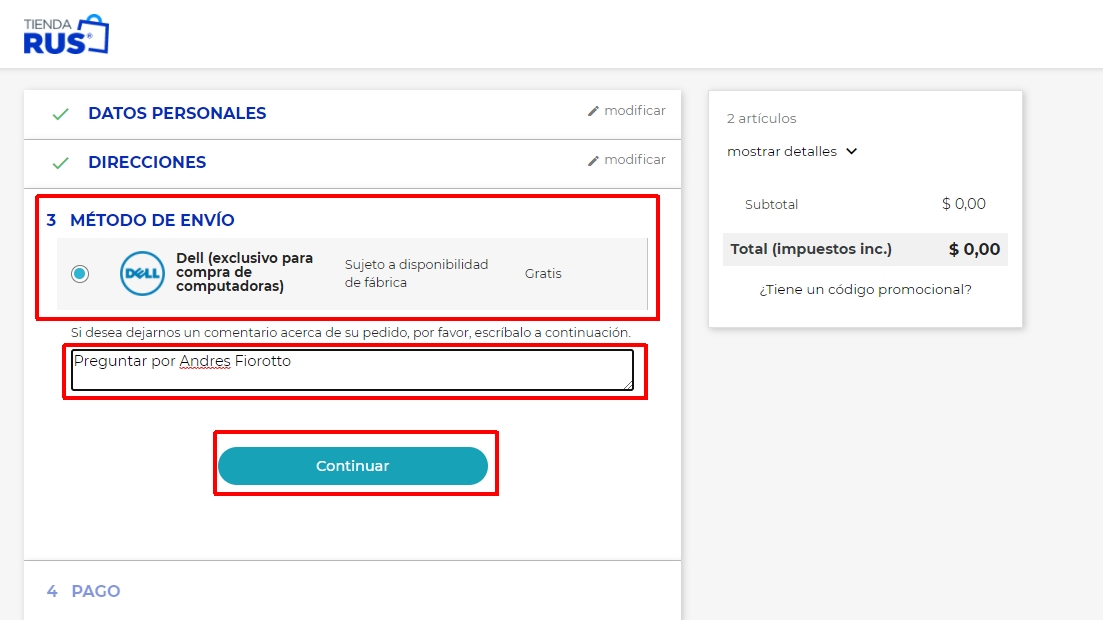Click the modificar text for Direcciones
The image size is (1103, 620).
[x=635, y=160]
